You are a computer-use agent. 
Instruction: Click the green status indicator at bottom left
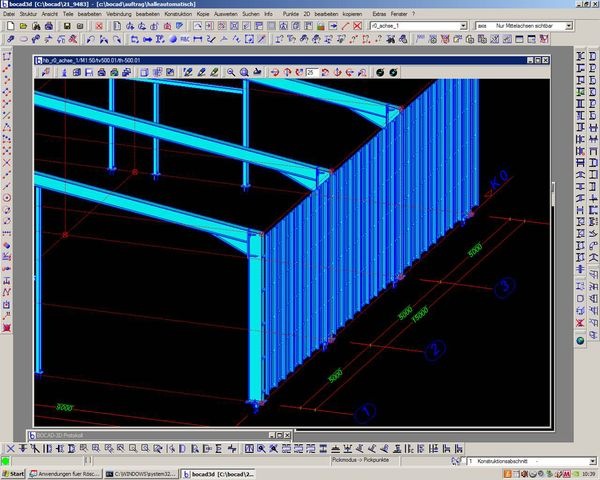coord(6,461)
